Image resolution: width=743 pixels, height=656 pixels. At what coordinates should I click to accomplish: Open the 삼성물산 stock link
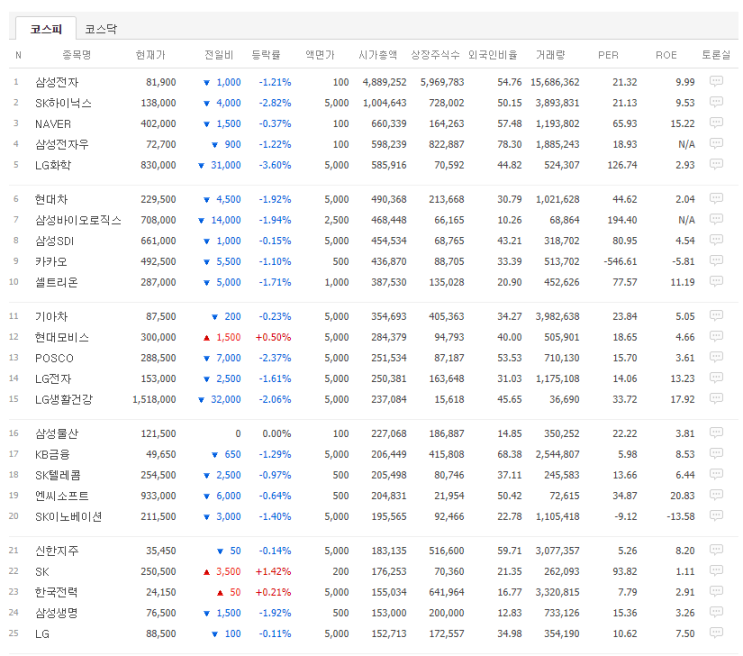point(56,433)
